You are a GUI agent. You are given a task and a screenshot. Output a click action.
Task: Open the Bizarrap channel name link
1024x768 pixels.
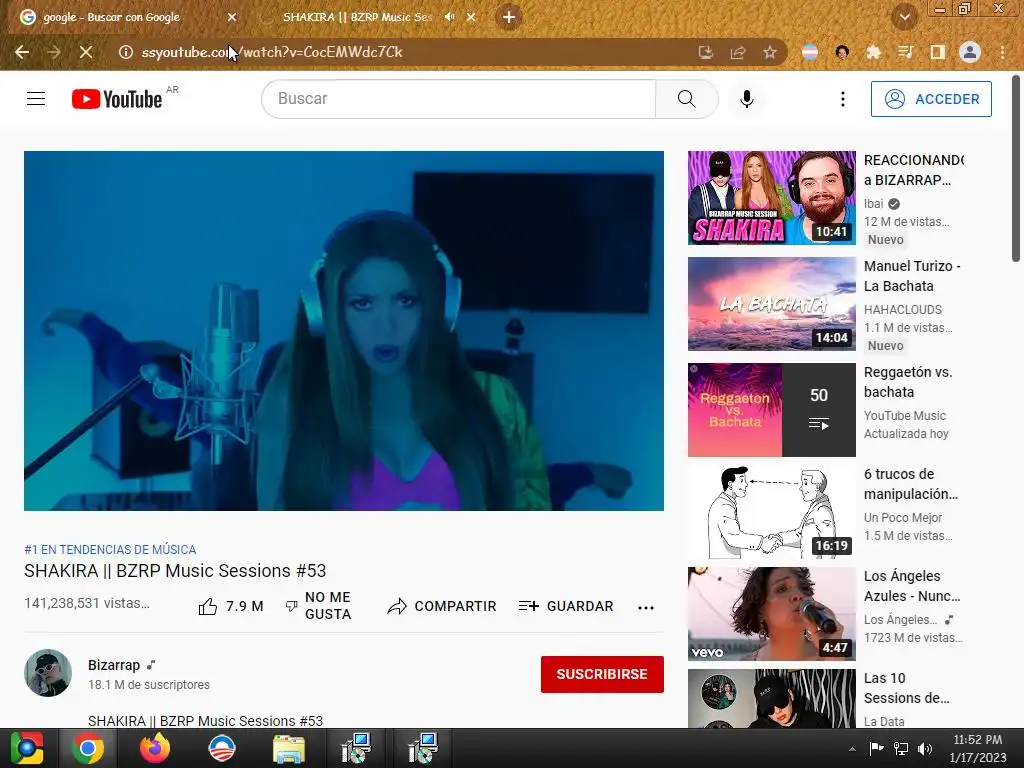click(x=114, y=665)
